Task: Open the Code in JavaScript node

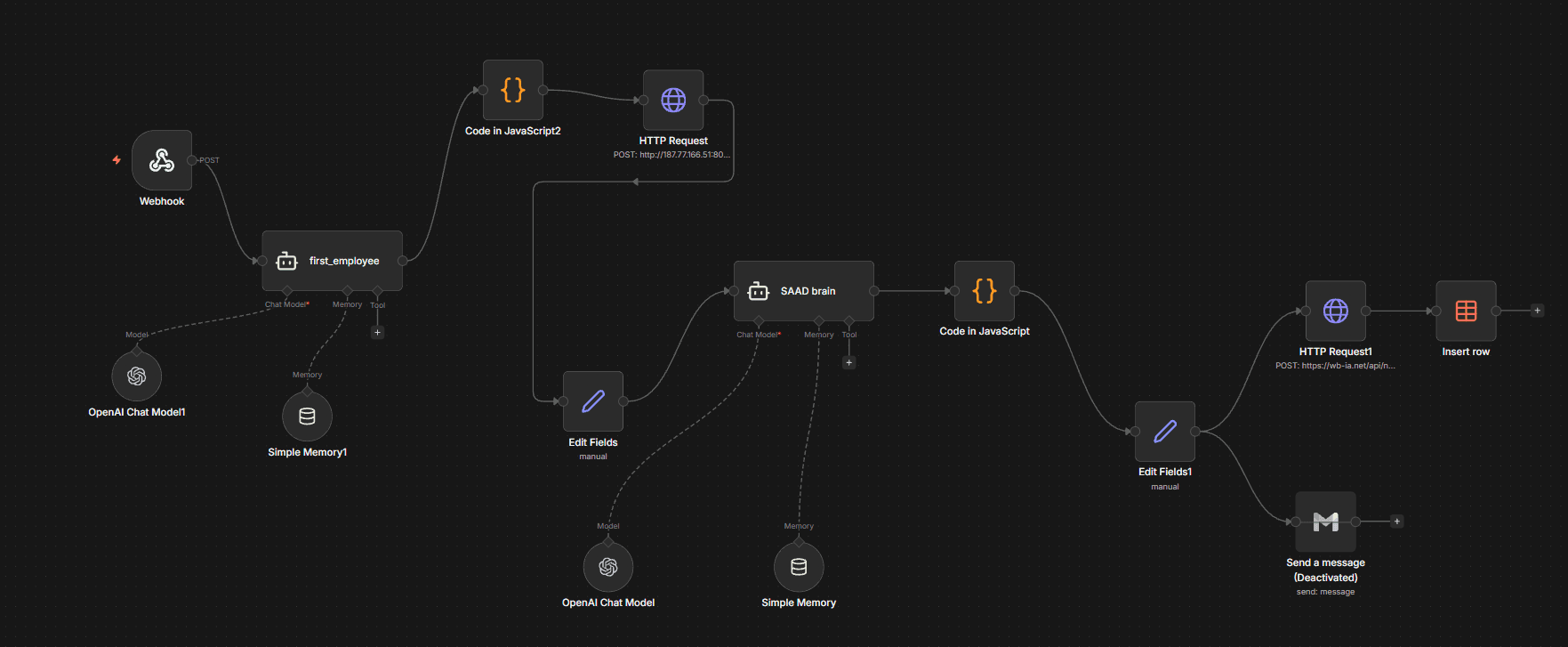Action: (x=985, y=291)
